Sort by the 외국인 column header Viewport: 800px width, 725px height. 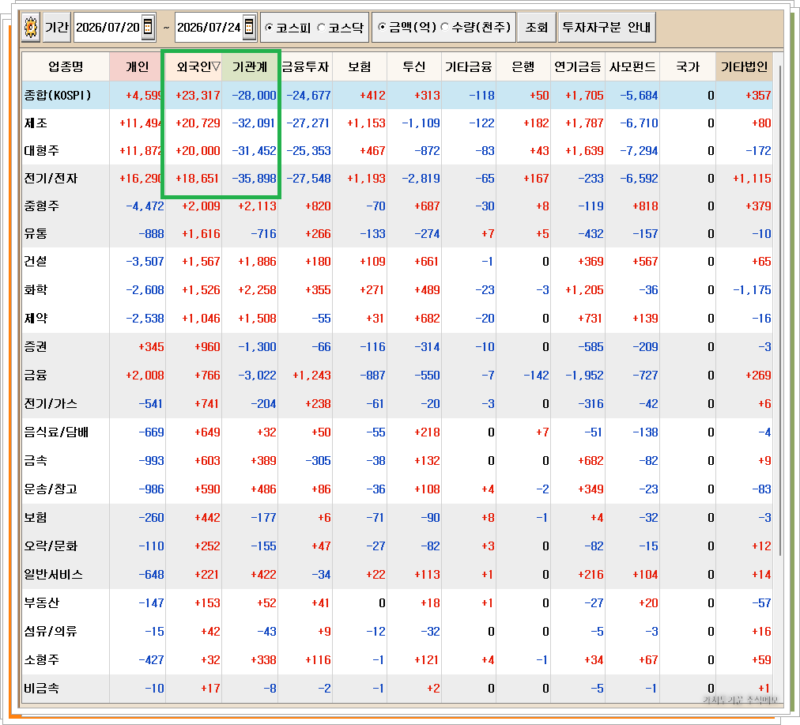click(193, 66)
